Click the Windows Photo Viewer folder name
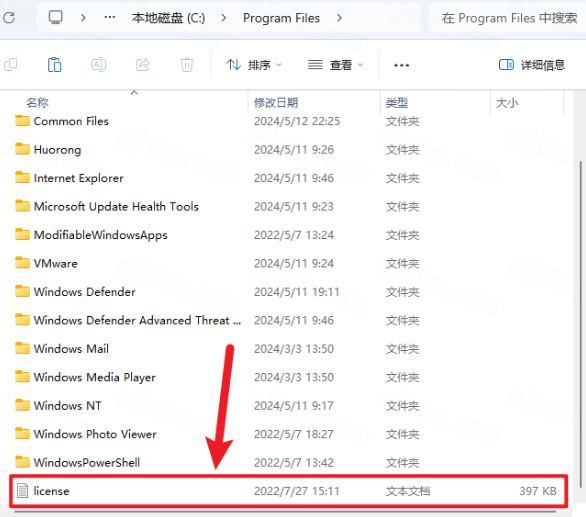This screenshot has width=586, height=517. (x=95, y=434)
